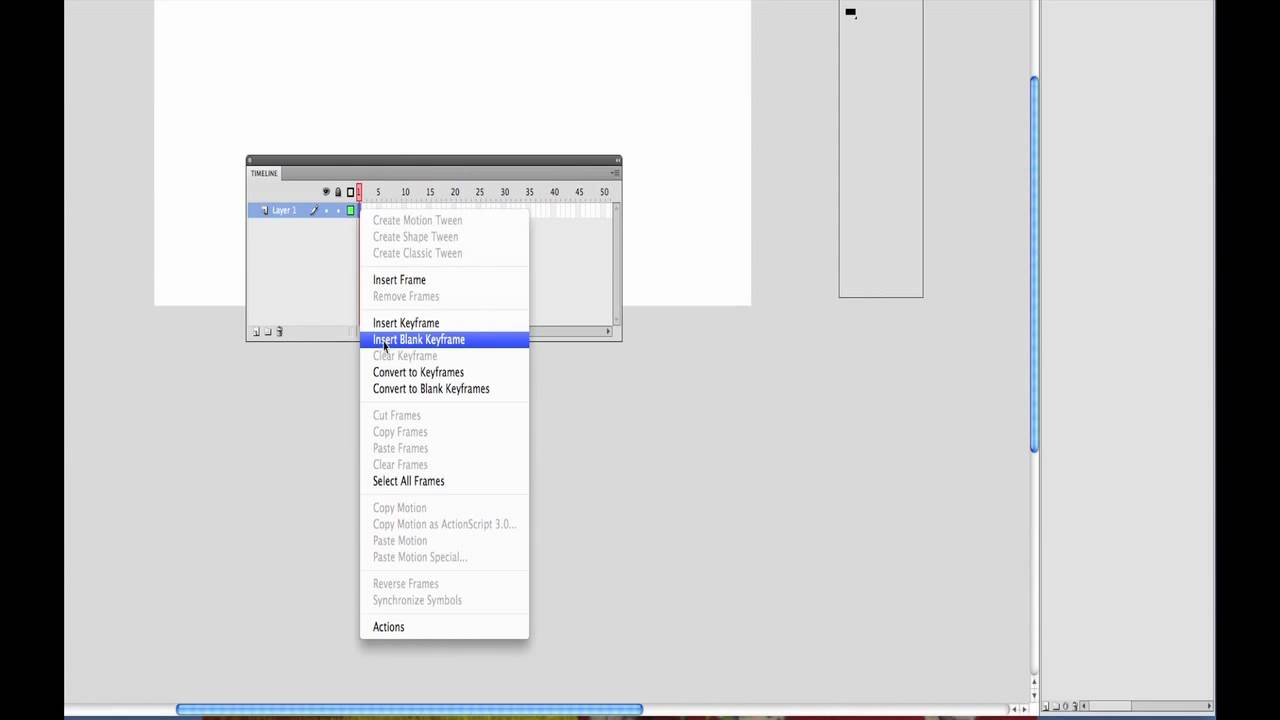Click the greyed Copy Frames entry

pyautogui.click(x=400, y=432)
